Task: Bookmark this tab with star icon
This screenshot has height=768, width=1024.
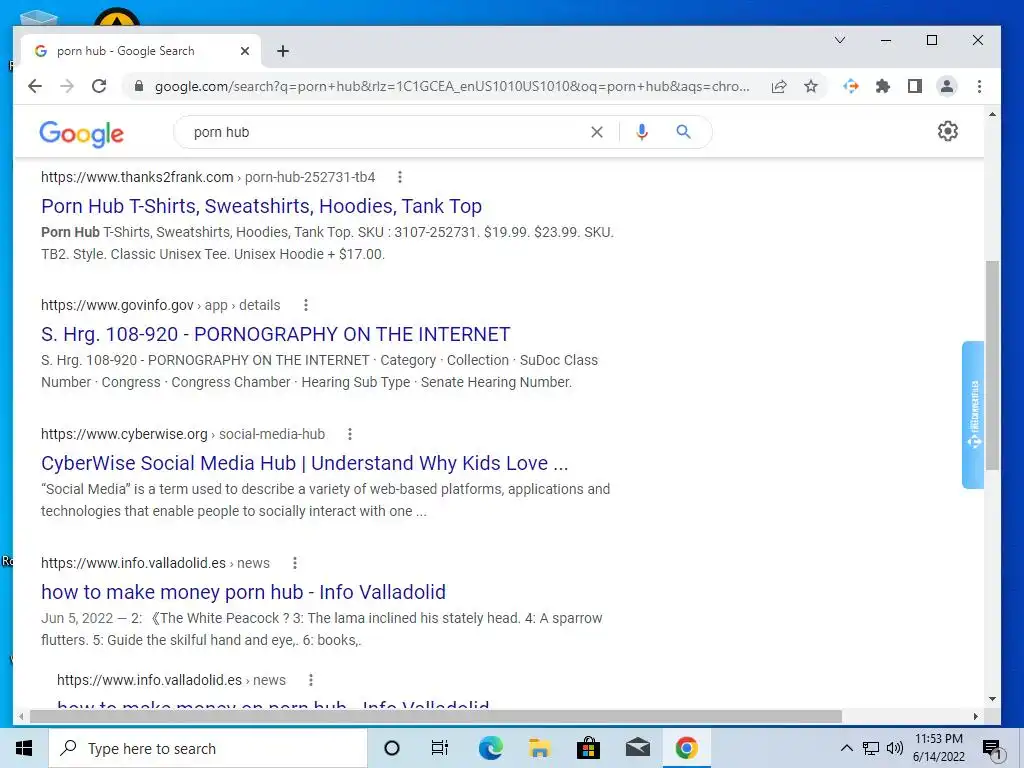Action: tap(811, 86)
